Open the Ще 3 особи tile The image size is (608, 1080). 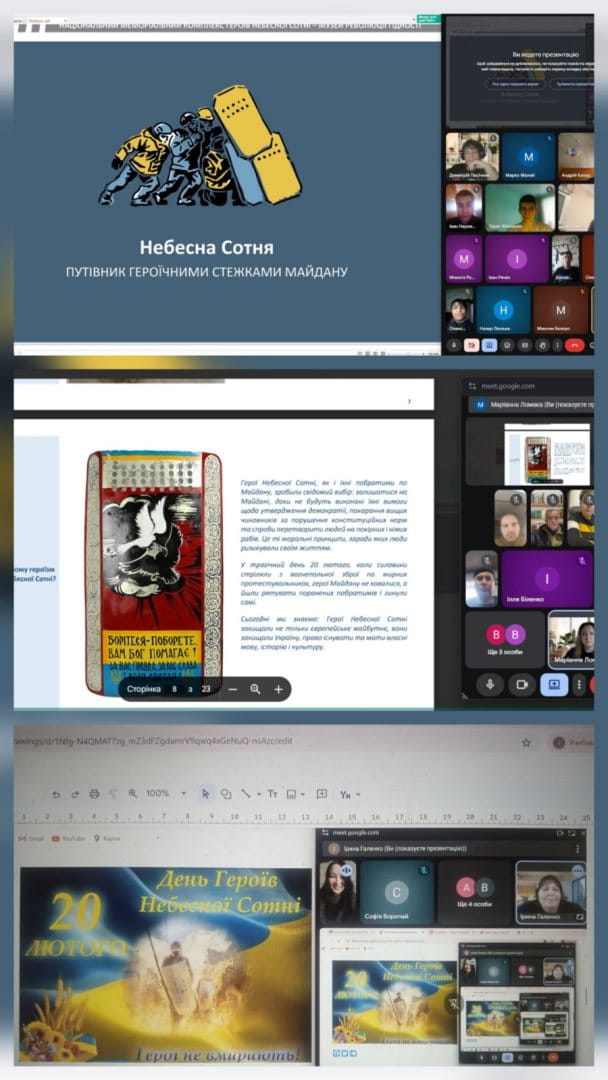(x=505, y=640)
